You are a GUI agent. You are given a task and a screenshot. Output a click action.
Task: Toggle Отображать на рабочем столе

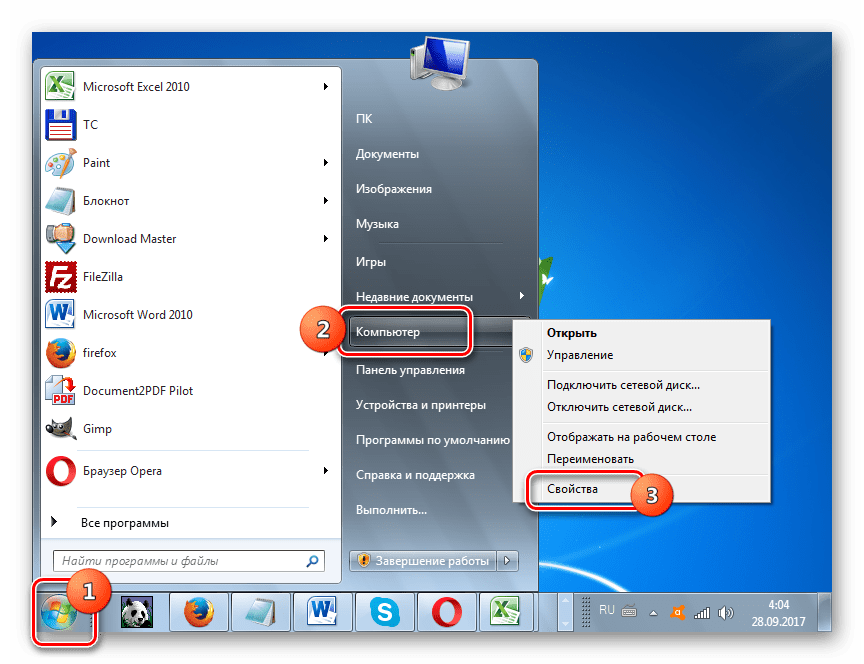point(631,437)
